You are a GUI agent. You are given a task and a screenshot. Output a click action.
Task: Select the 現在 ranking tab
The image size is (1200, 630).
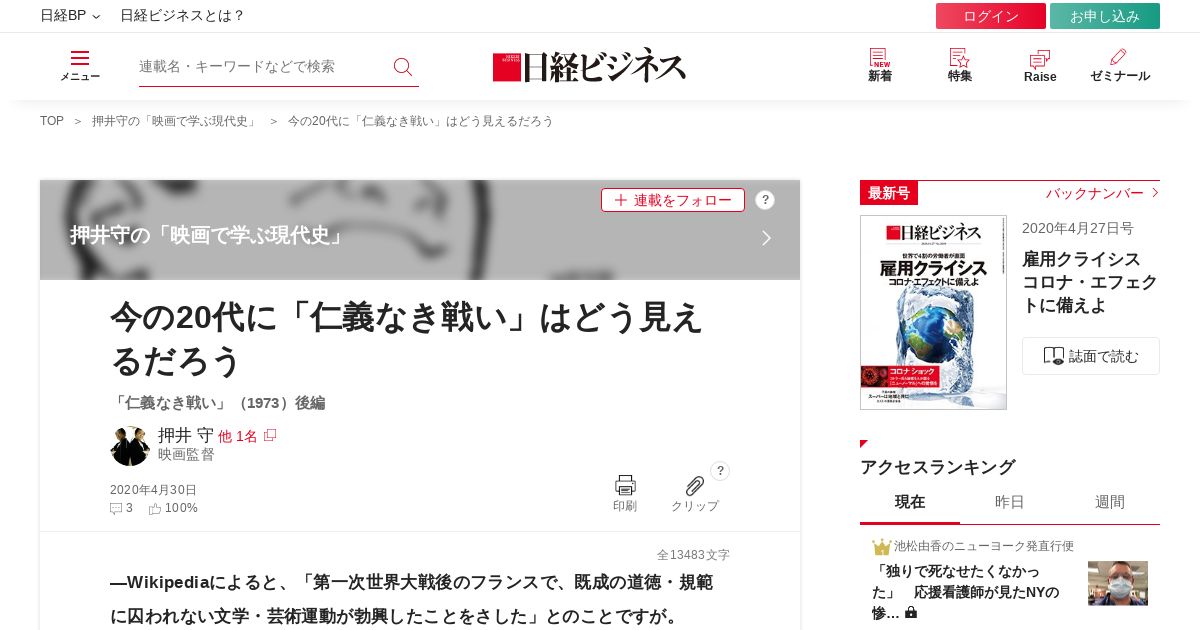tap(910, 502)
